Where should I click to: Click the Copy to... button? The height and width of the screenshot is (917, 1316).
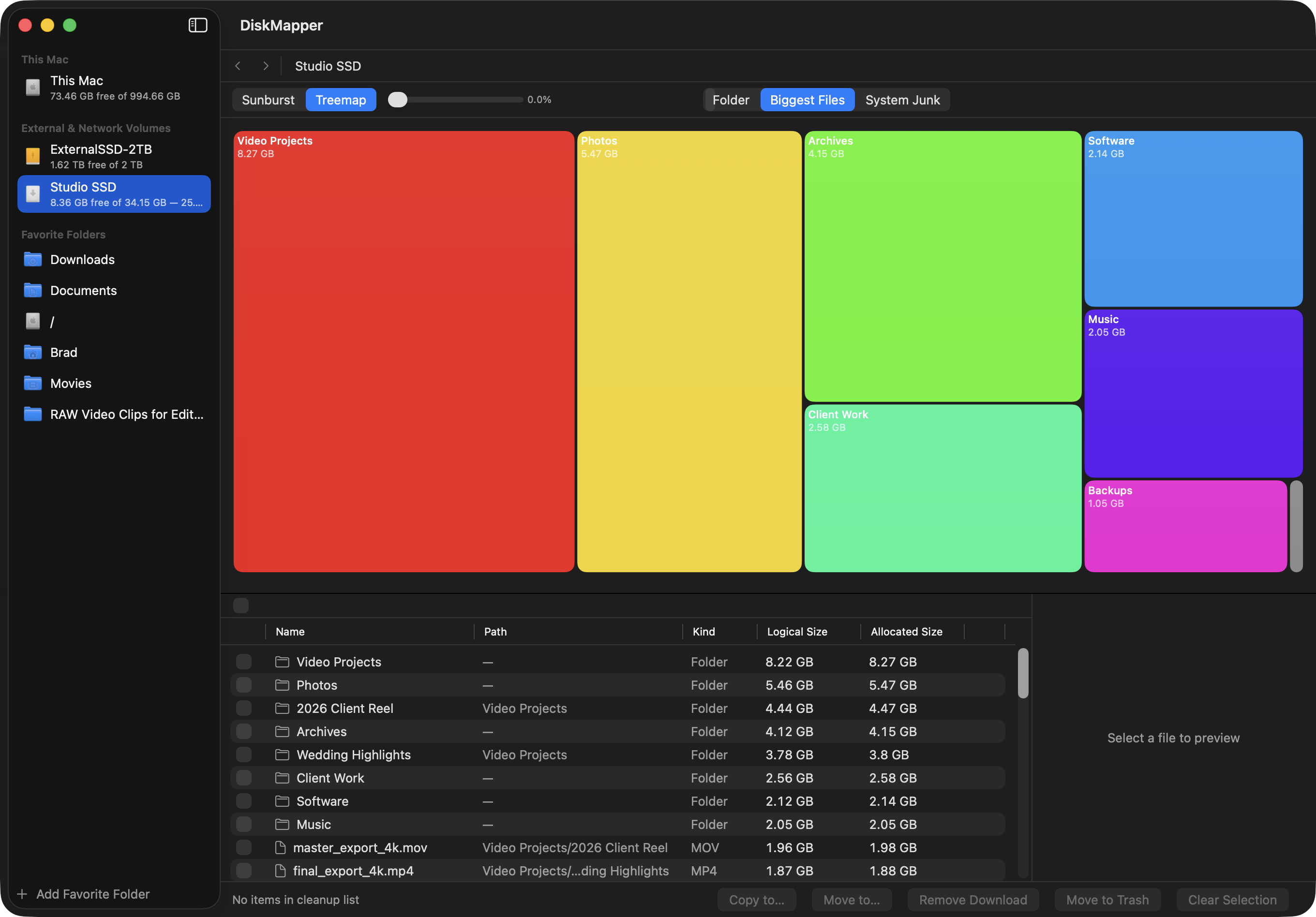pos(757,900)
